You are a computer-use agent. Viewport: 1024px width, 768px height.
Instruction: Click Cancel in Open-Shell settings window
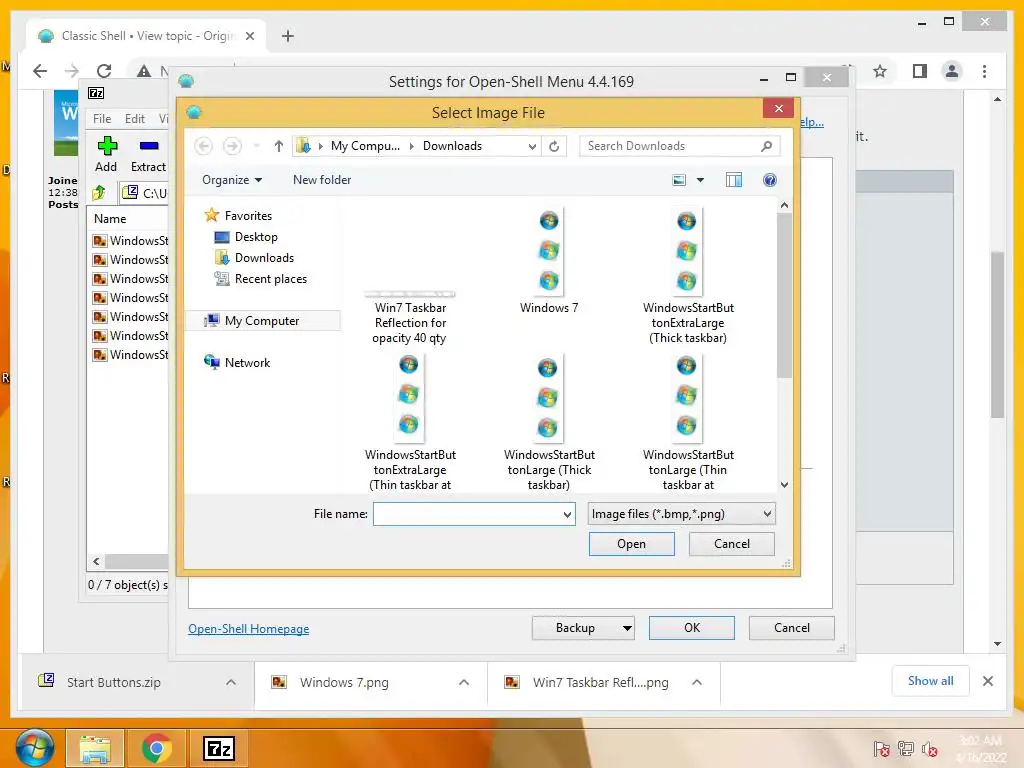792,628
